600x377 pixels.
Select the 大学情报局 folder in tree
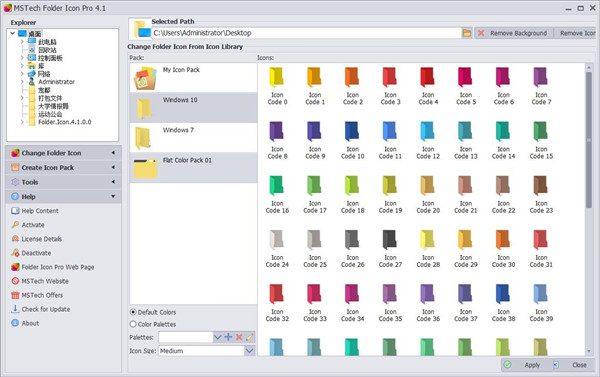[53, 106]
